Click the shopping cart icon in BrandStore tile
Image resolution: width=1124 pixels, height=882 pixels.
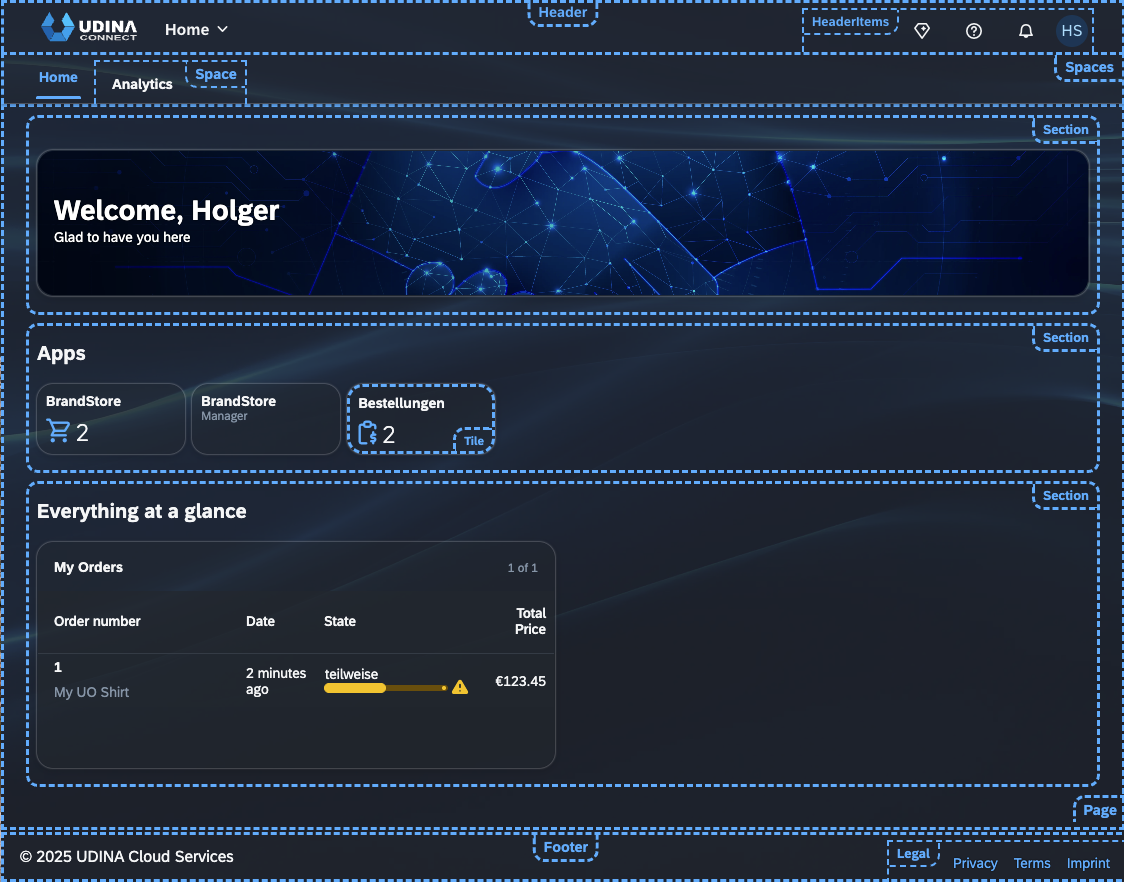tap(58, 432)
